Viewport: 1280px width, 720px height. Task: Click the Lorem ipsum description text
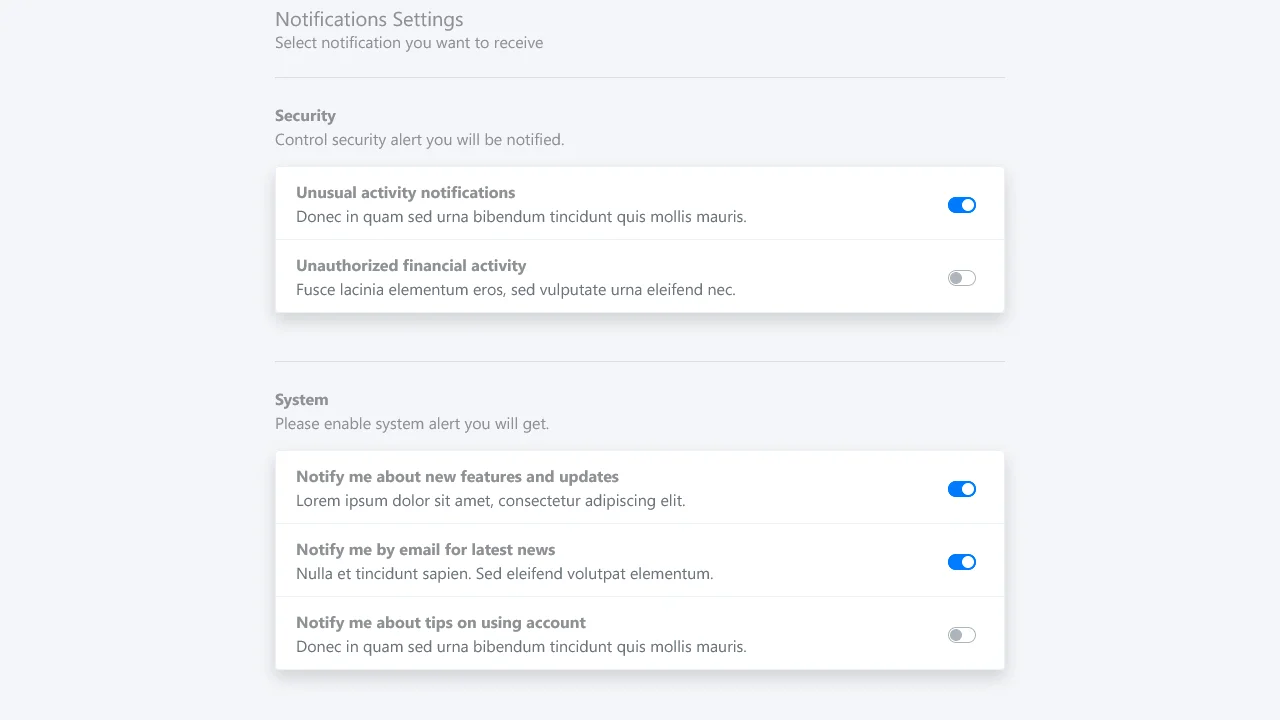coord(489,500)
